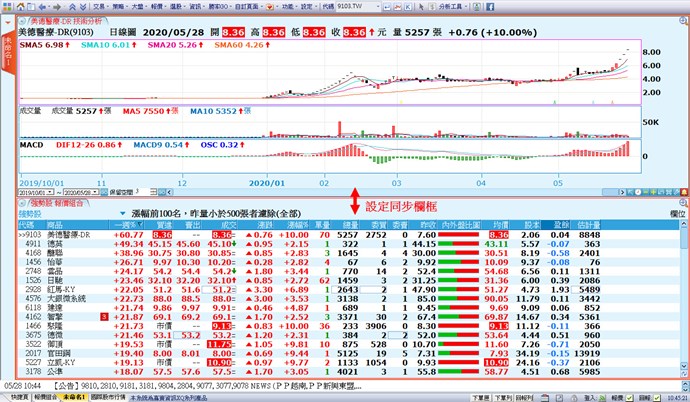Click the new page document icon
The width and height of the screenshot is (690, 402).
click(30, 7)
